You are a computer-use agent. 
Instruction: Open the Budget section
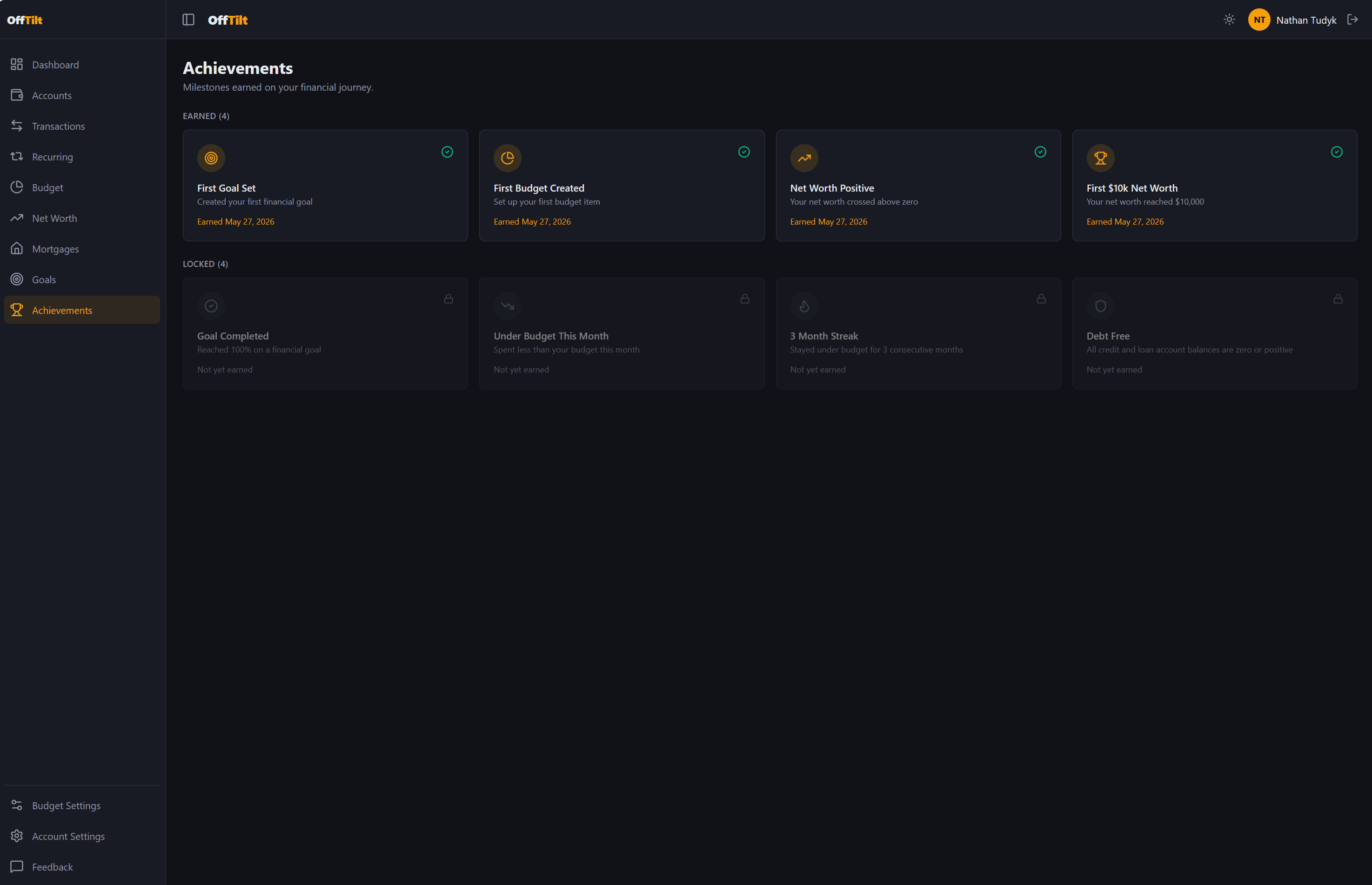click(x=82, y=187)
